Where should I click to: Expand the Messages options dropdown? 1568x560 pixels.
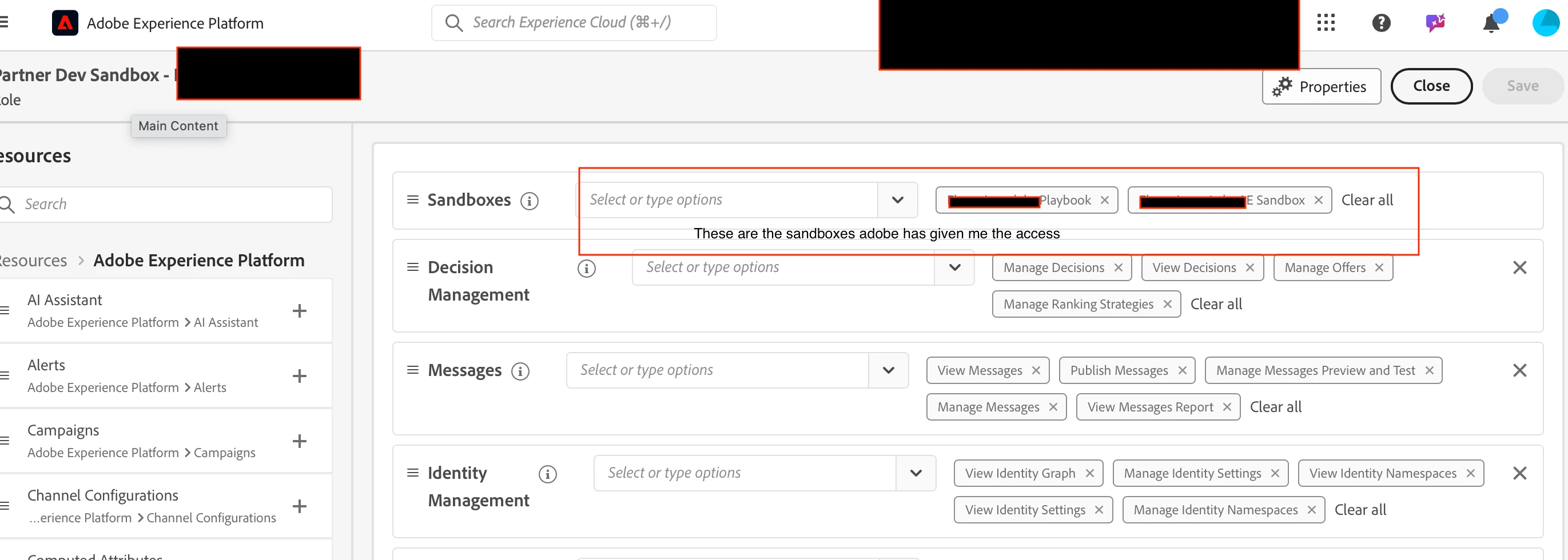(x=888, y=370)
